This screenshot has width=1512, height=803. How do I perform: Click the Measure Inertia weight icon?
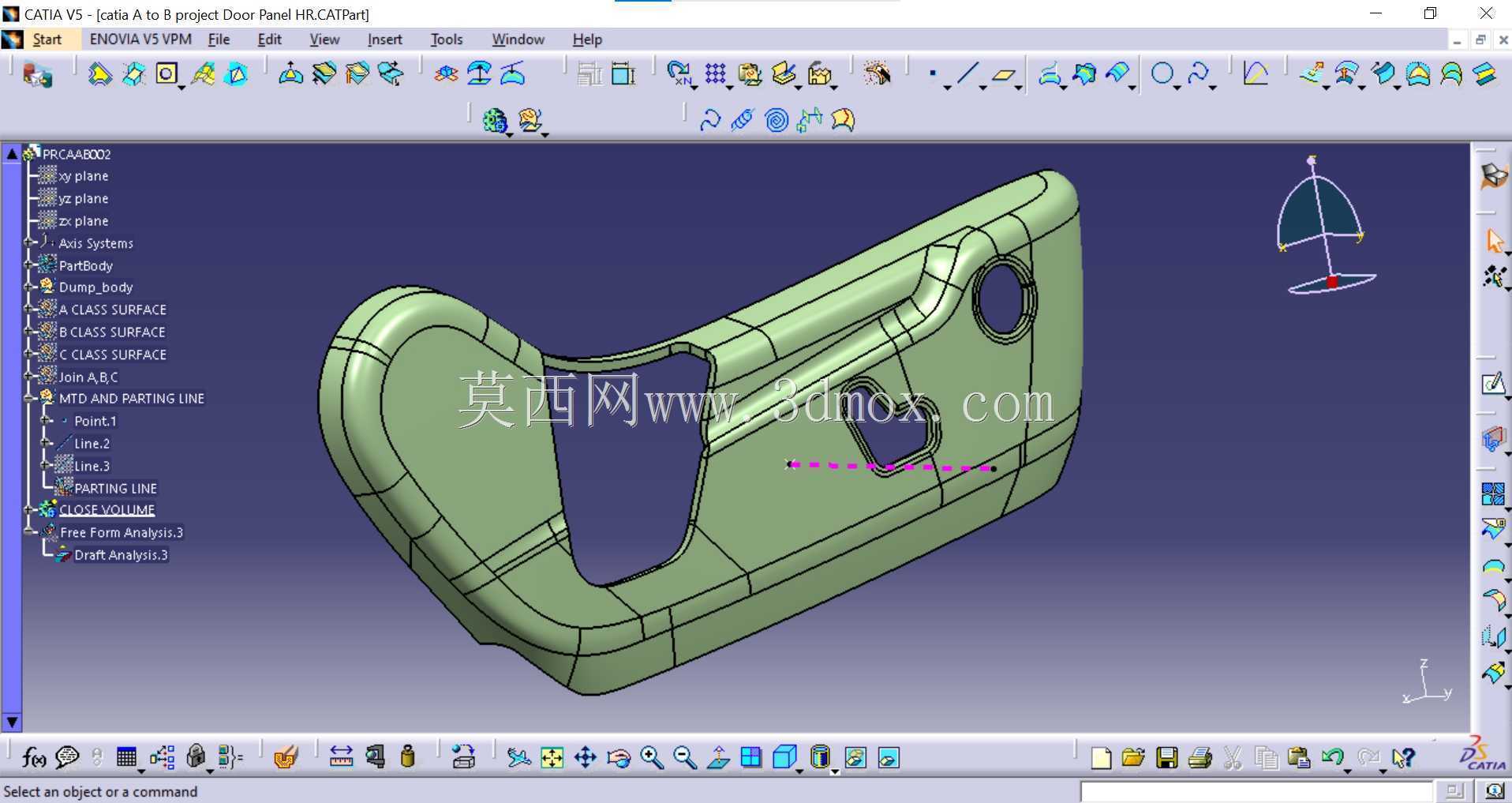click(x=408, y=758)
